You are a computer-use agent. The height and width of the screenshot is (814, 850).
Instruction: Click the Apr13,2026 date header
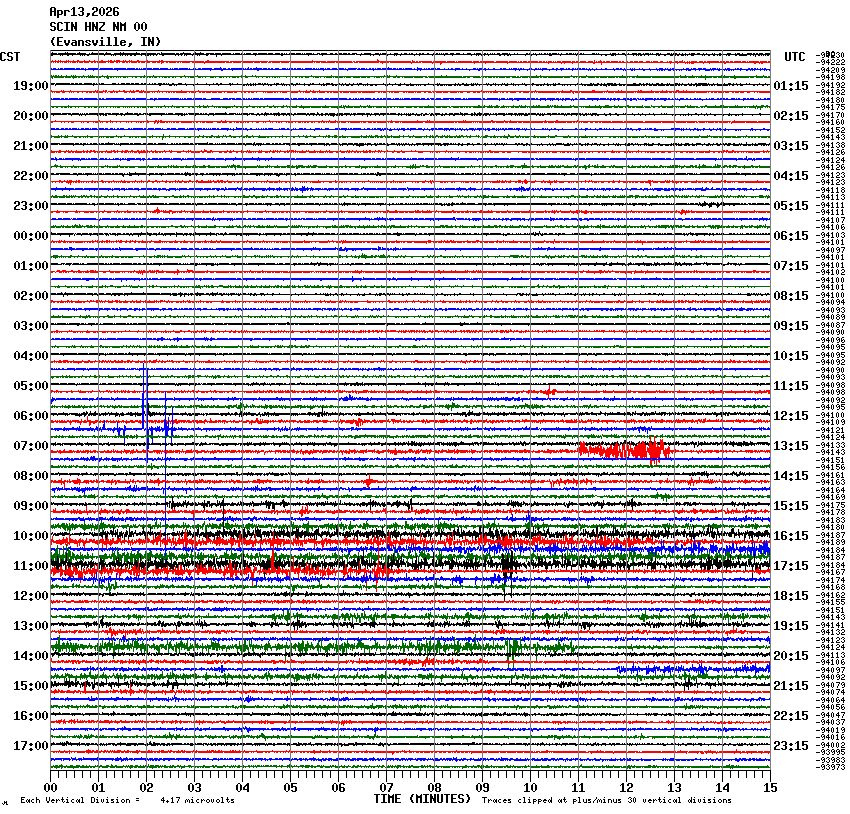click(x=84, y=12)
